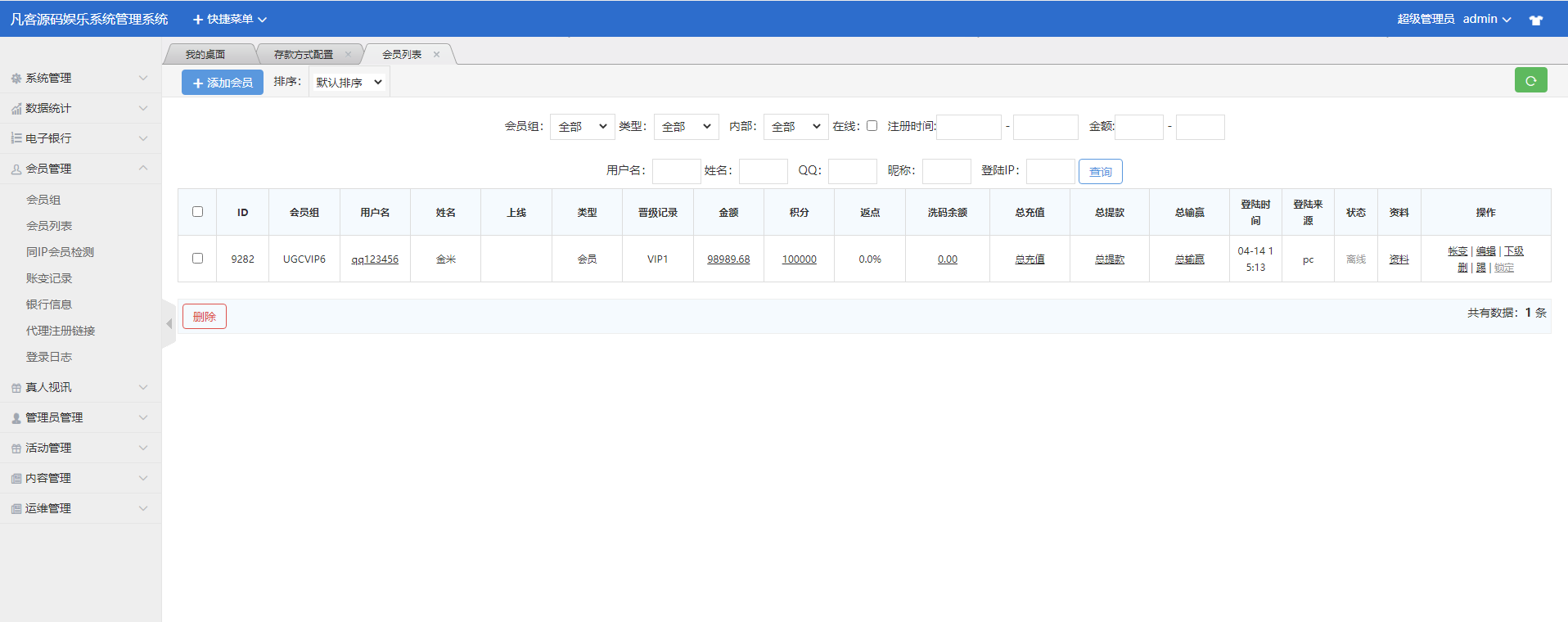This screenshot has width=1568, height=622.
Task: Click the skin theme shirt icon
Action: click(x=1536, y=20)
